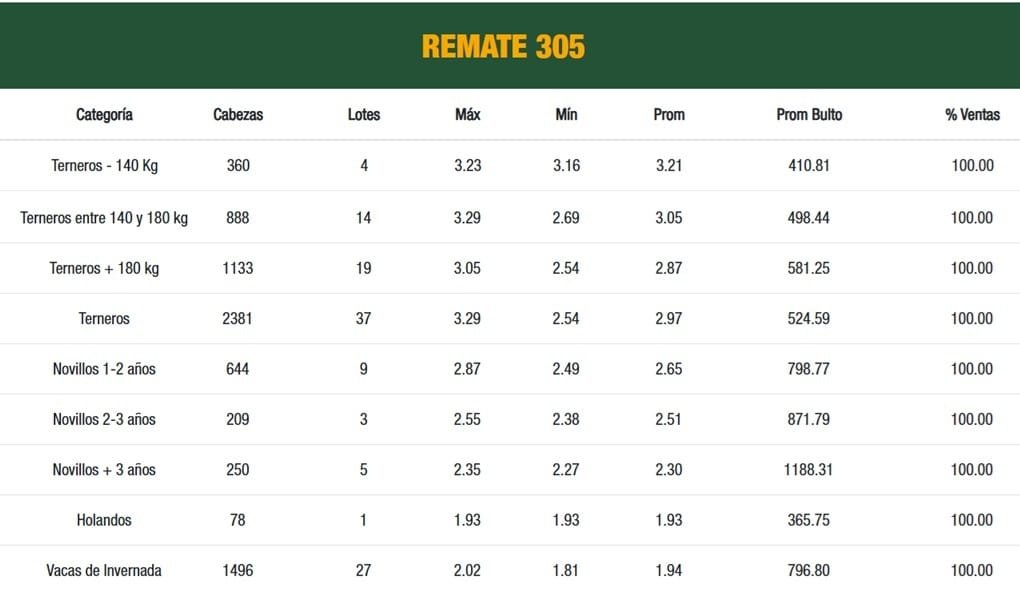Choose the Novillos 2-3 años row
This screenshot has height=611, width=1020.
(x=510, y=419)
